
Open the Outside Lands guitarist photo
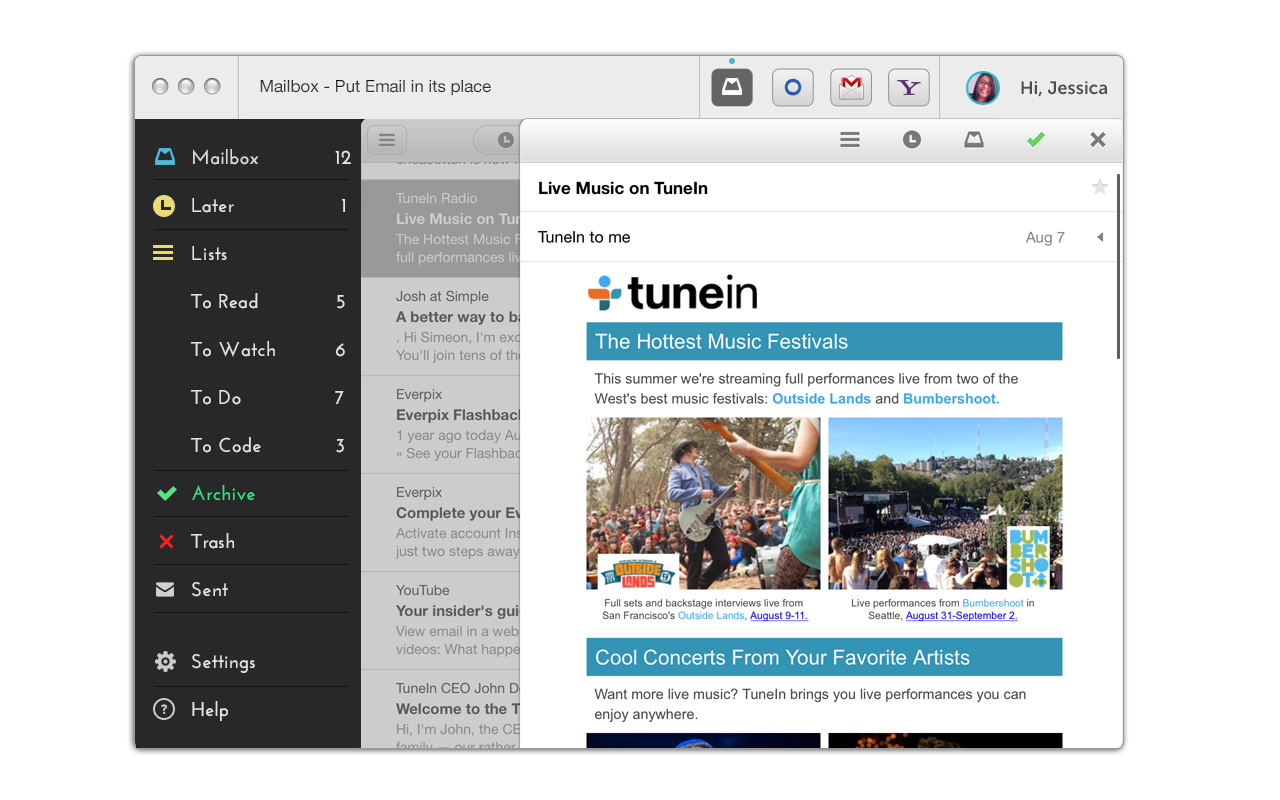(x=703, y=504)
